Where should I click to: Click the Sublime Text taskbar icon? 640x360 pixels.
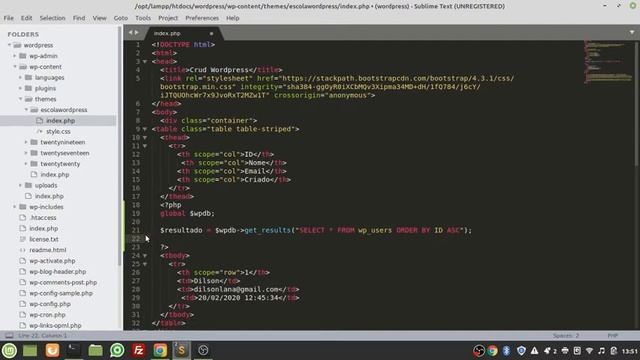[182, 350]
